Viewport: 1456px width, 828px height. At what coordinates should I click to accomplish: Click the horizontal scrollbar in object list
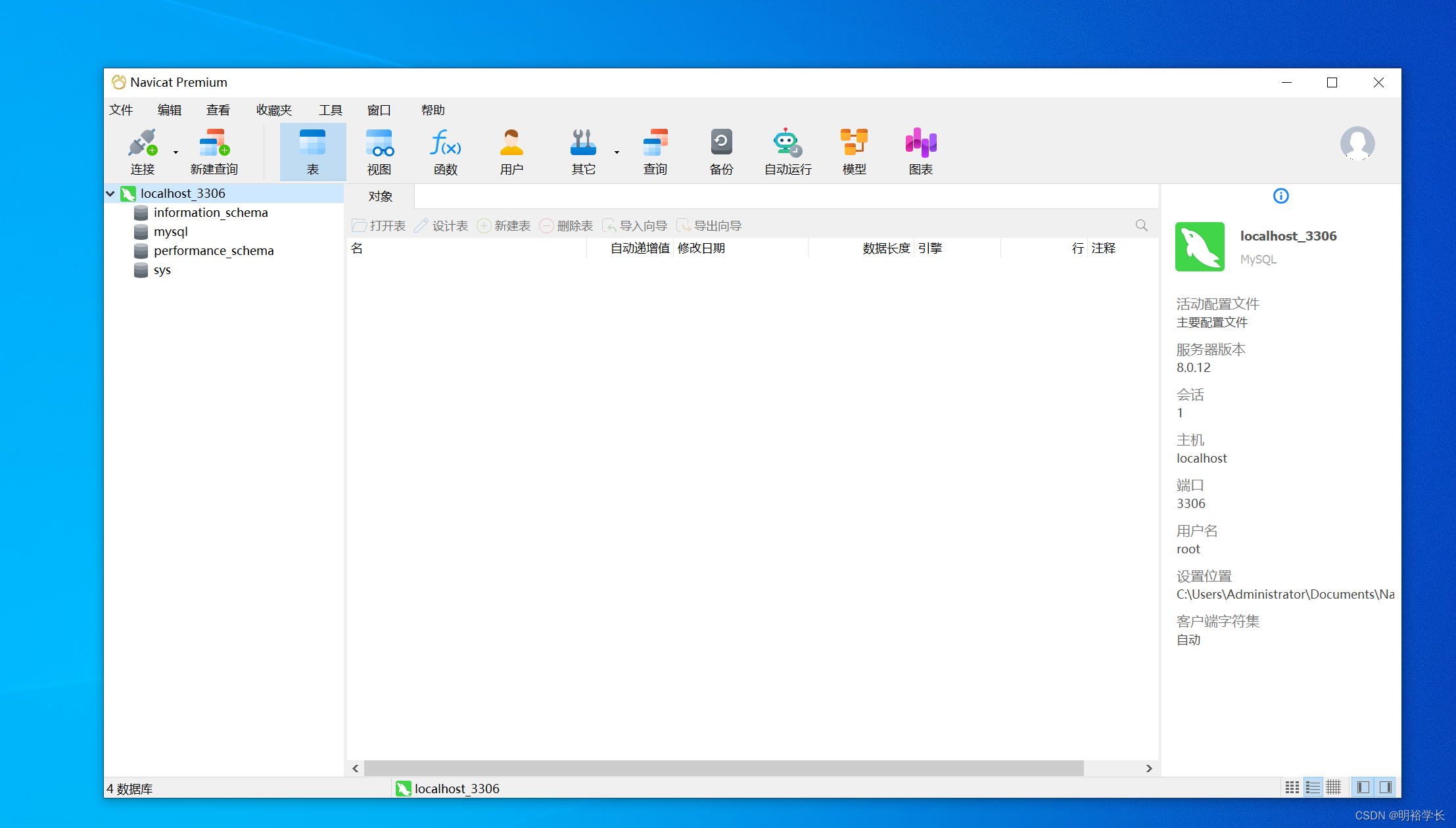click(x=723, y=768)
